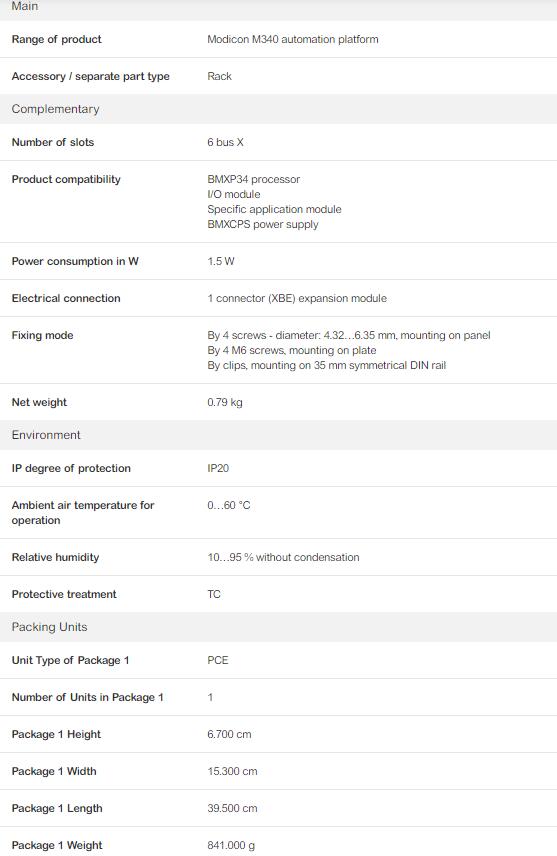The width and height of the screenshot is (557, 856).
Task: Click the Main section header
Action: (x=278, y=8)
